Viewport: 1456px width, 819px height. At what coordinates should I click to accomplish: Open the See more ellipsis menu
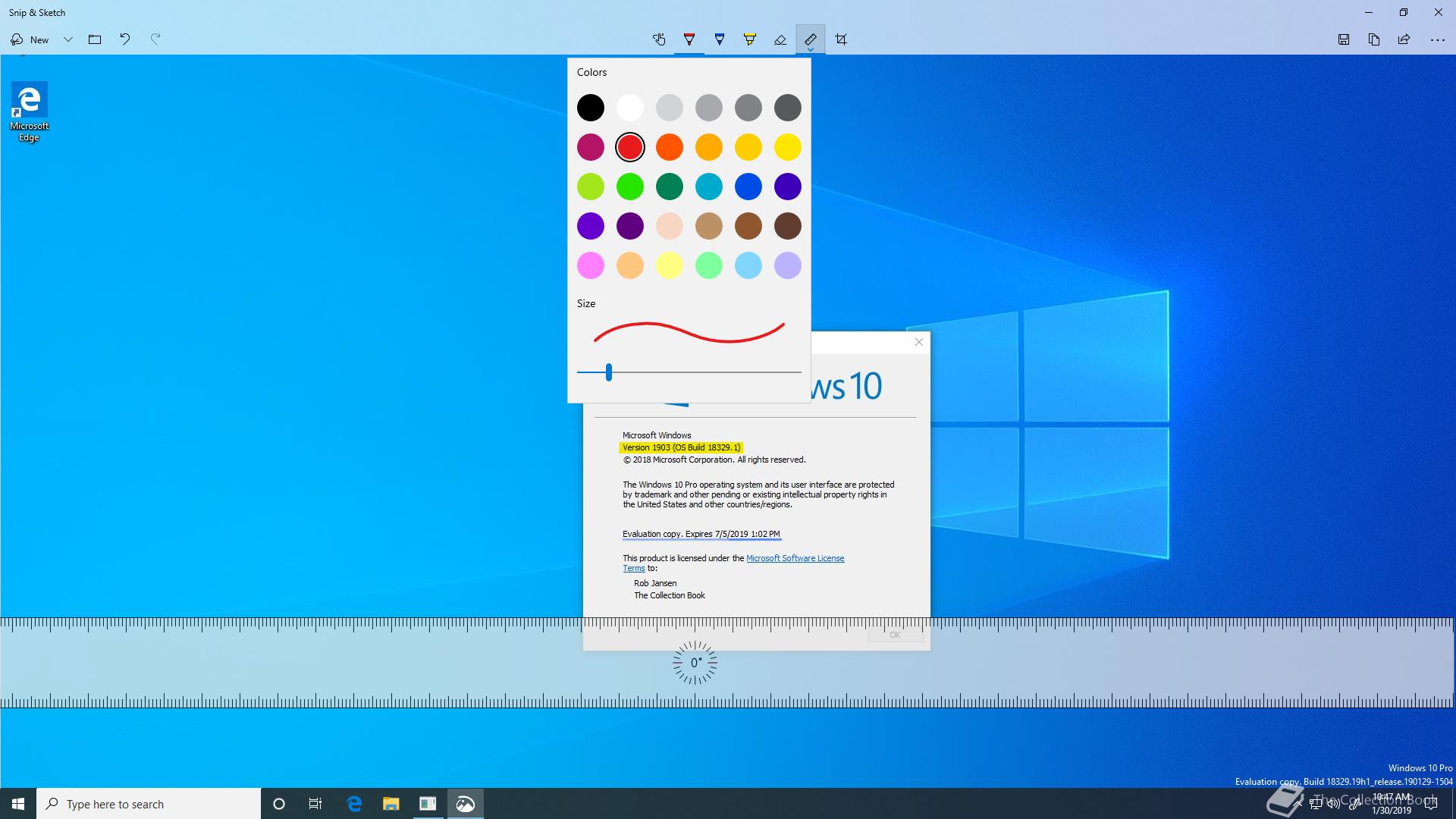(x=1437, y=39)
